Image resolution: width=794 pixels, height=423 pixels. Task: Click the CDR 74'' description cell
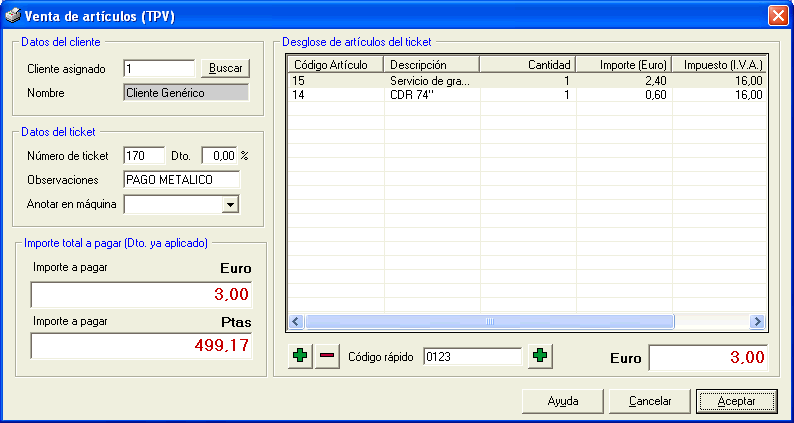[x=432, y=95]
